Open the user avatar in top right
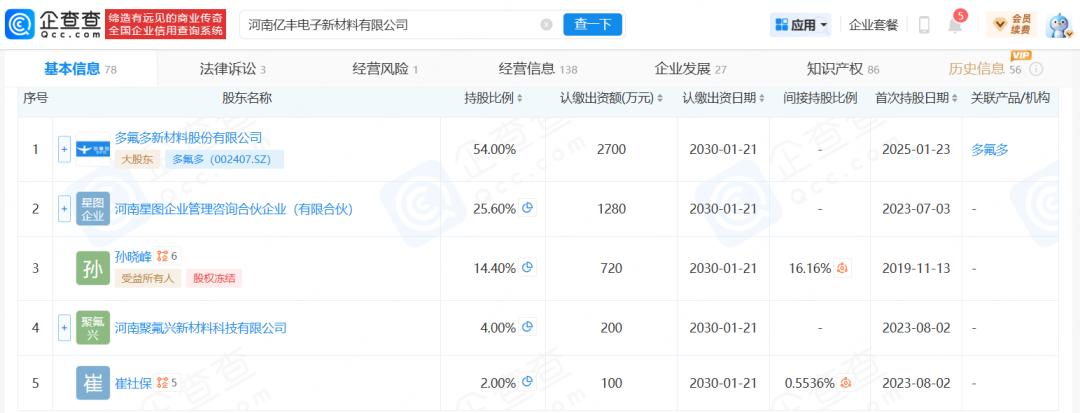This screenshot has width=1080, height=413. click(x=1059, y=25)
